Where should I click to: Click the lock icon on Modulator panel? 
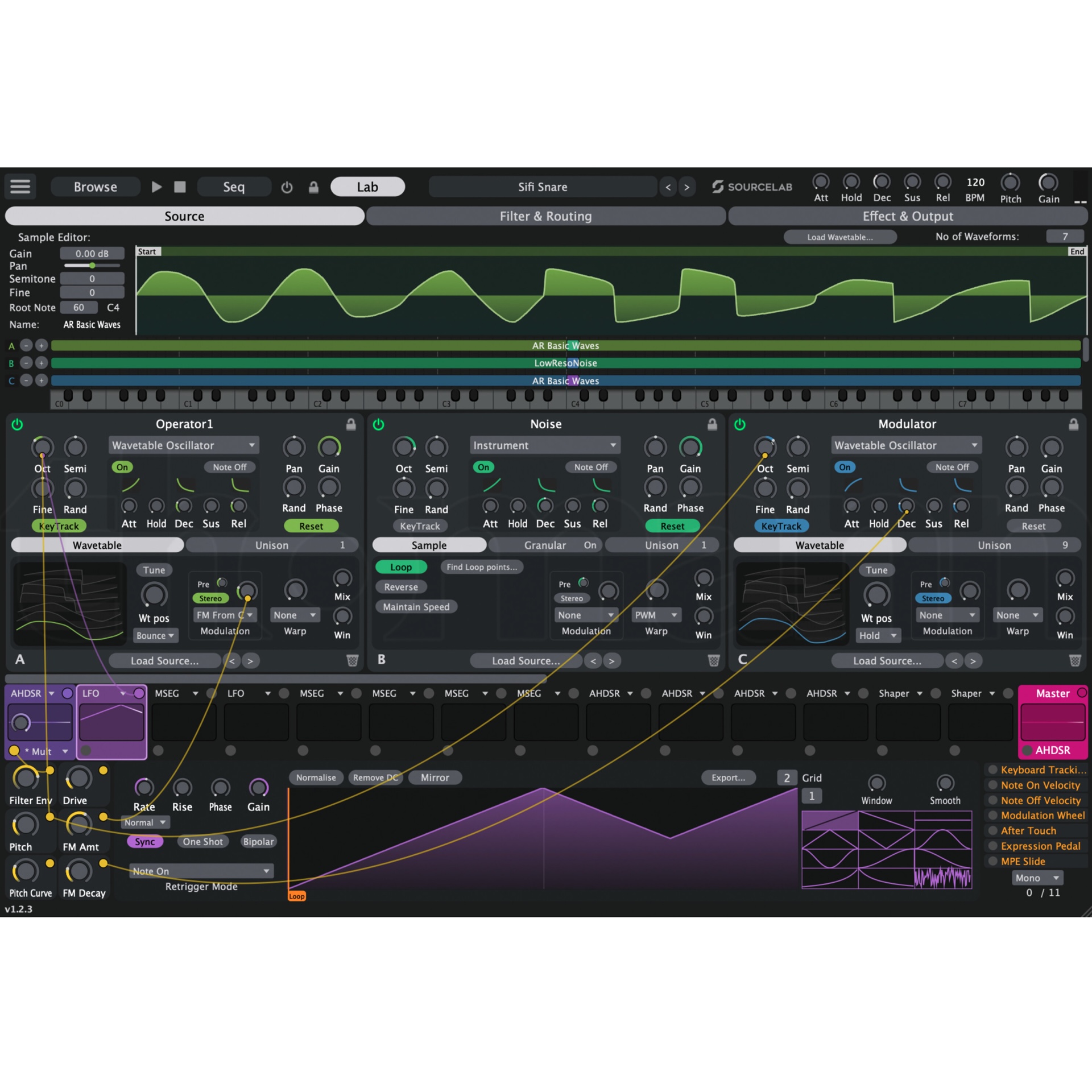point(1074,424)
